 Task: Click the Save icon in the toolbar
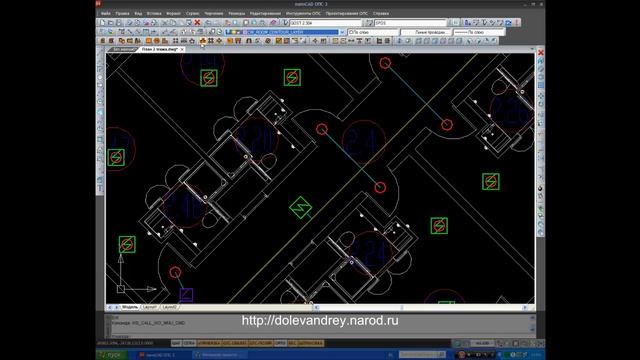[119, 23]
